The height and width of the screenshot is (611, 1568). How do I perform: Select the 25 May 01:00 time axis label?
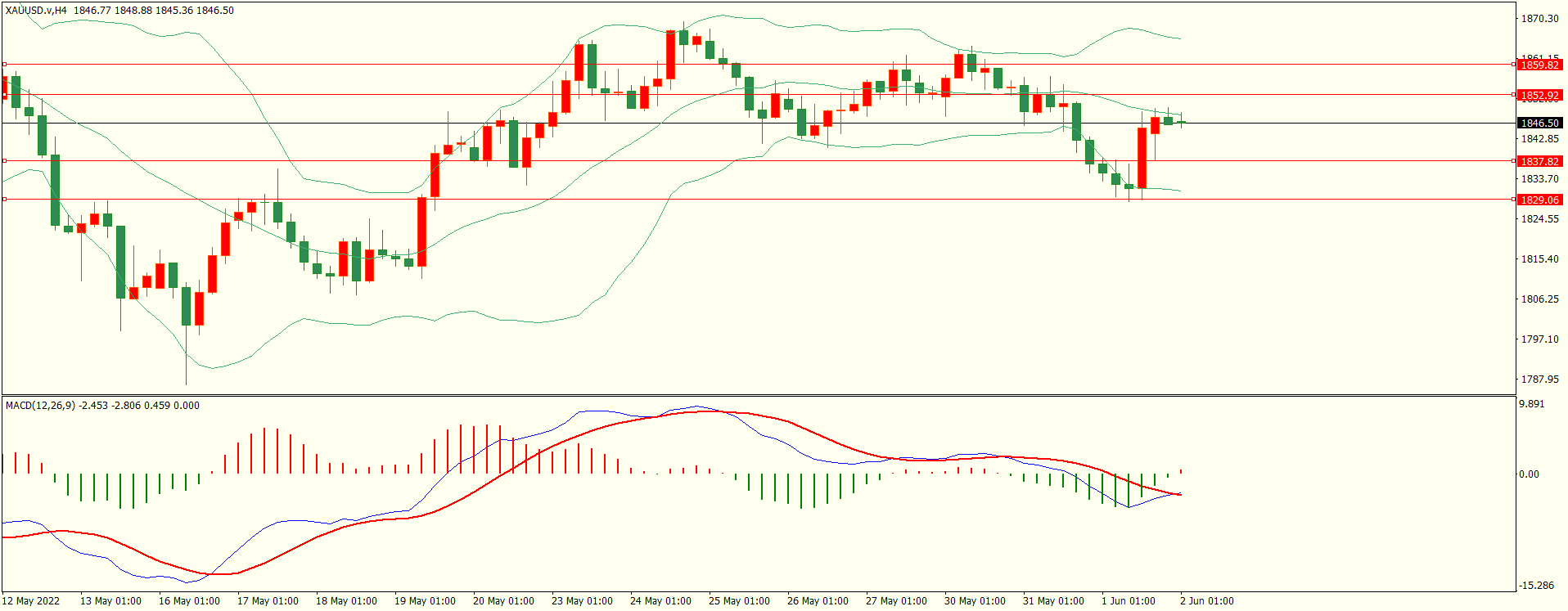click(739, 600)
